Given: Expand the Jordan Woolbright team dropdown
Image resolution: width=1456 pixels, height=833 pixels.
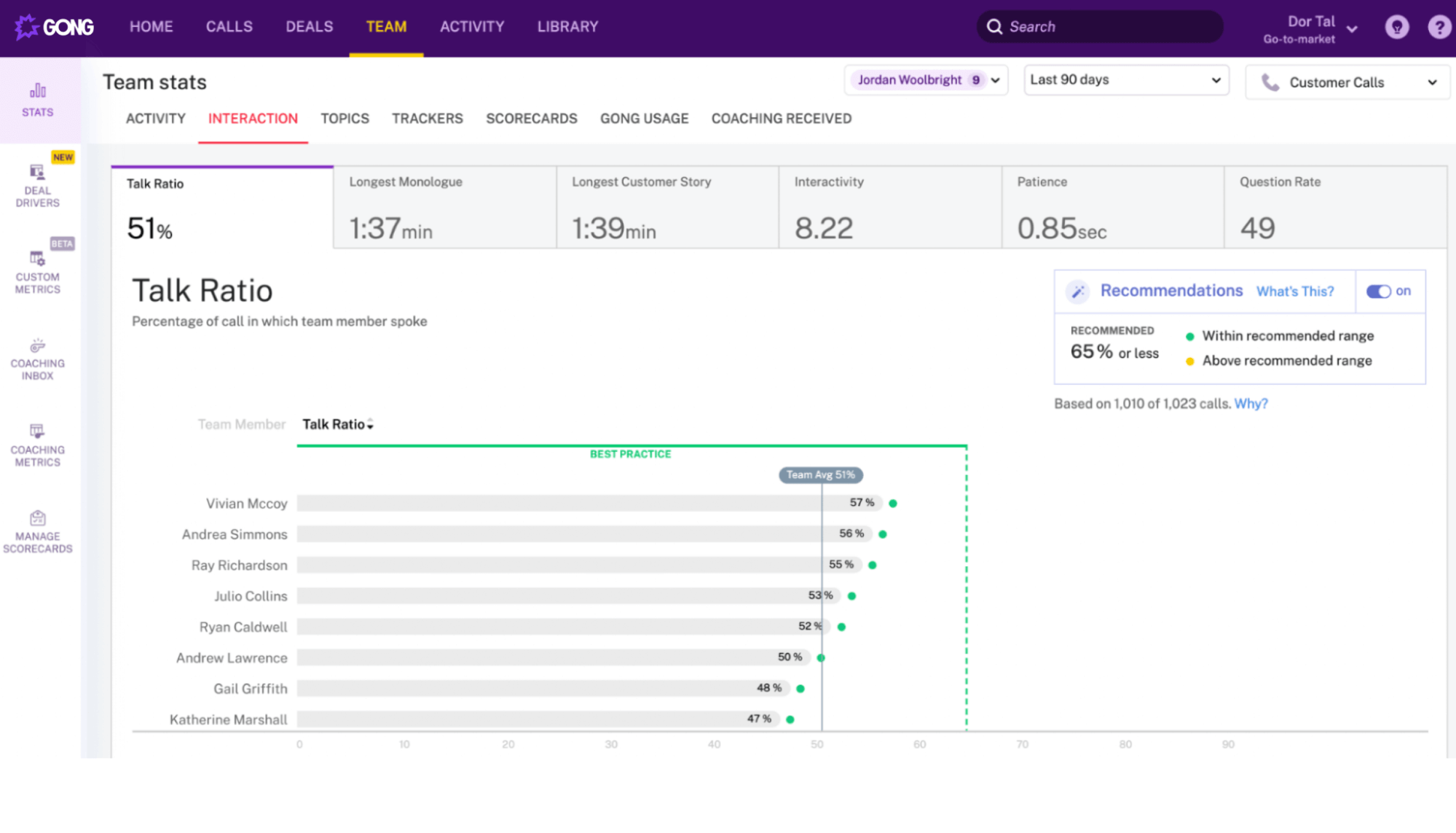Looking at the screenshot, I should pyautogui.click(x=994, y=79).
